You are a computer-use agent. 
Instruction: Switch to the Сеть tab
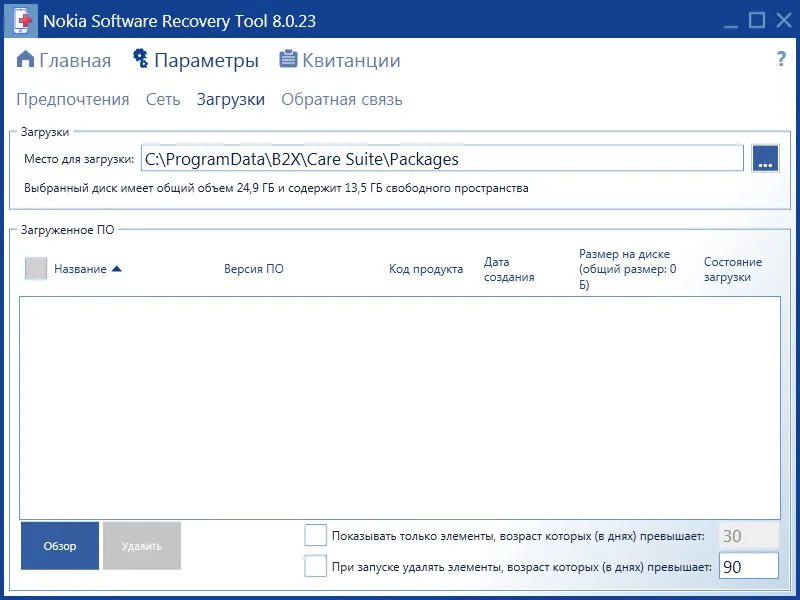point(163,99)
